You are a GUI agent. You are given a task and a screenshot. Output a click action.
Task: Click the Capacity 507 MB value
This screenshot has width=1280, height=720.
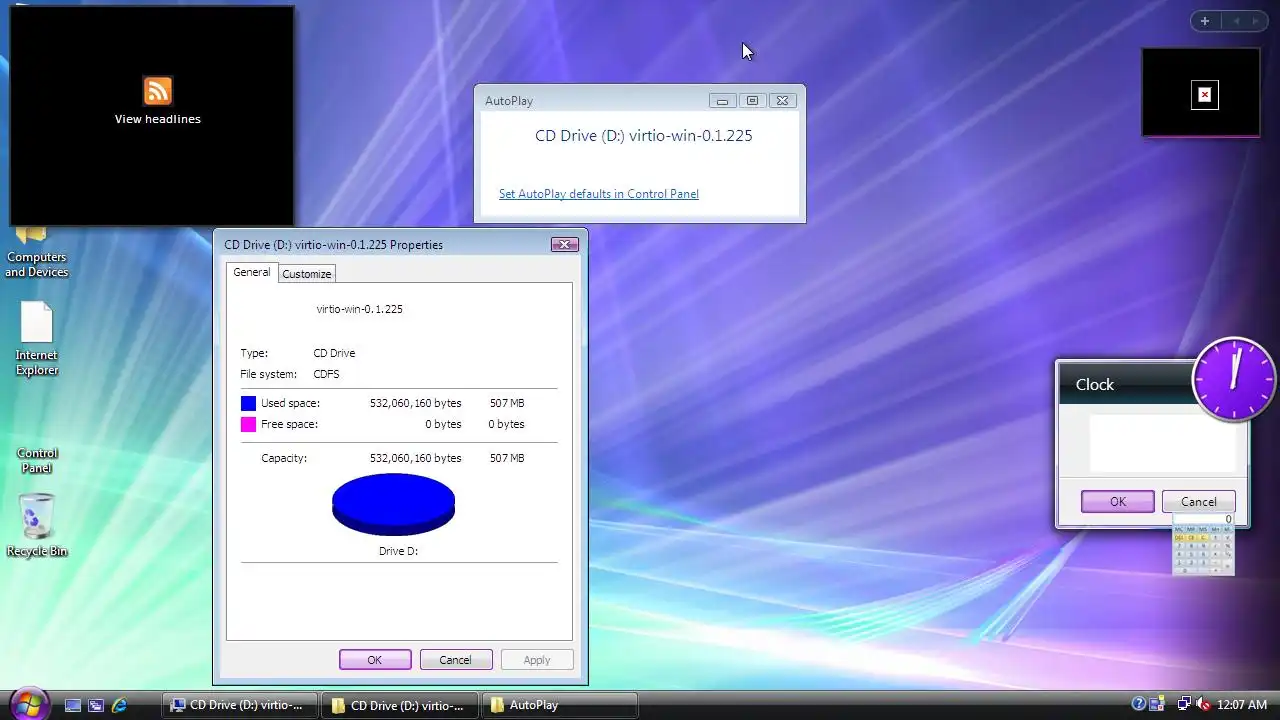tap(507, 458)
